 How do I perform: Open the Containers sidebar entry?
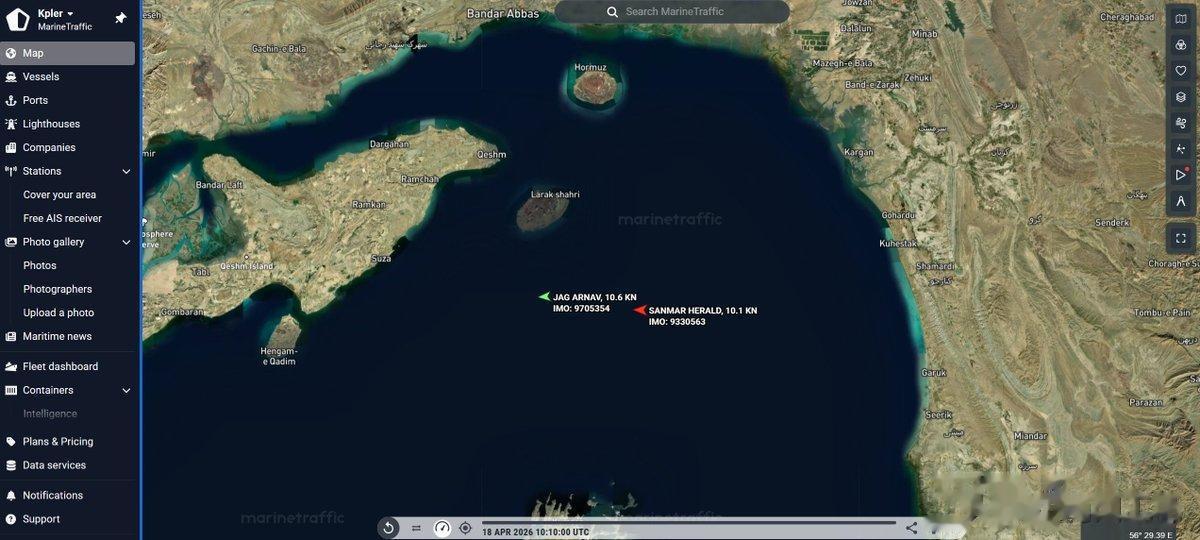tap(48, 390)
